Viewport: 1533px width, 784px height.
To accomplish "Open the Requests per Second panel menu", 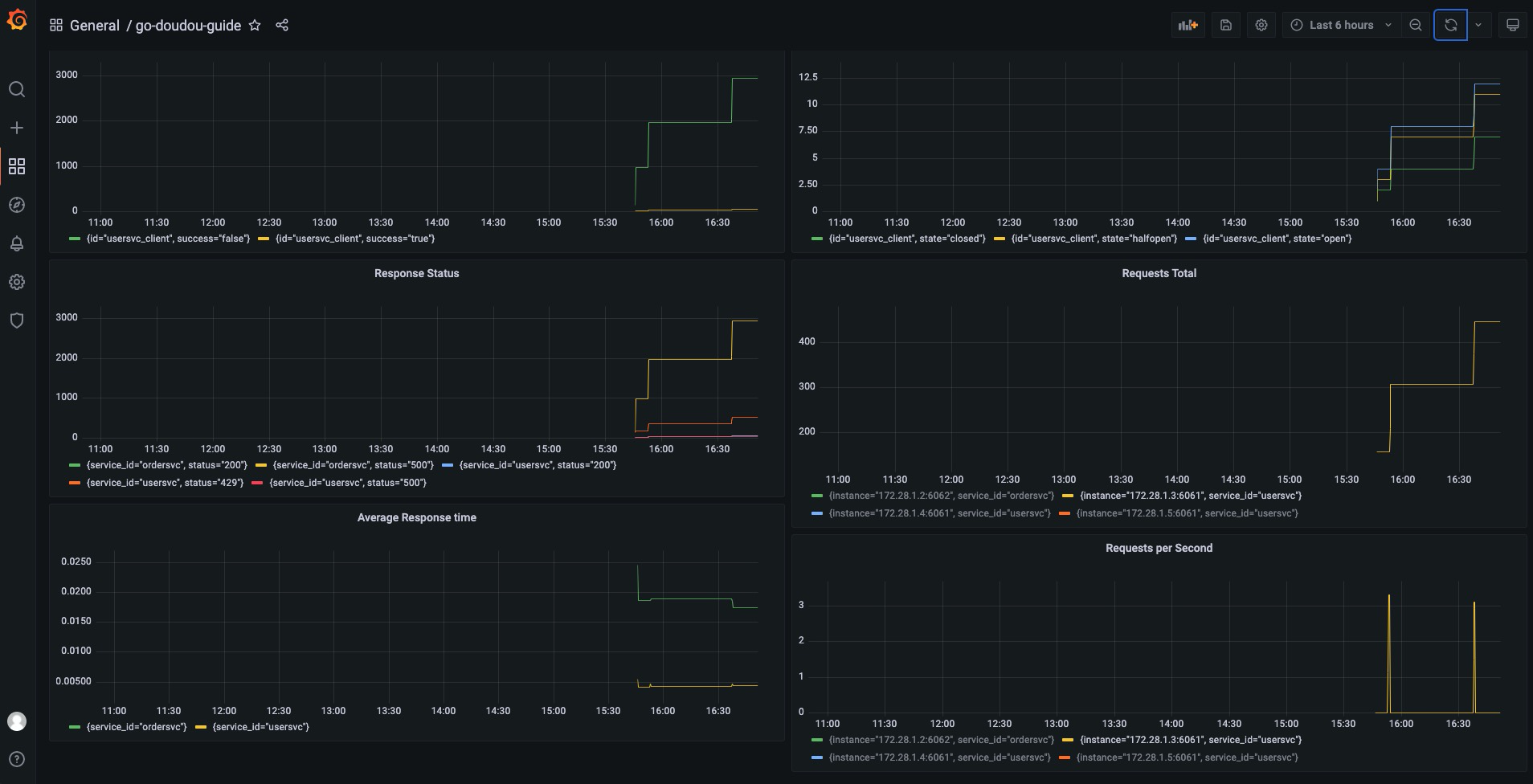I will 1159,549.
